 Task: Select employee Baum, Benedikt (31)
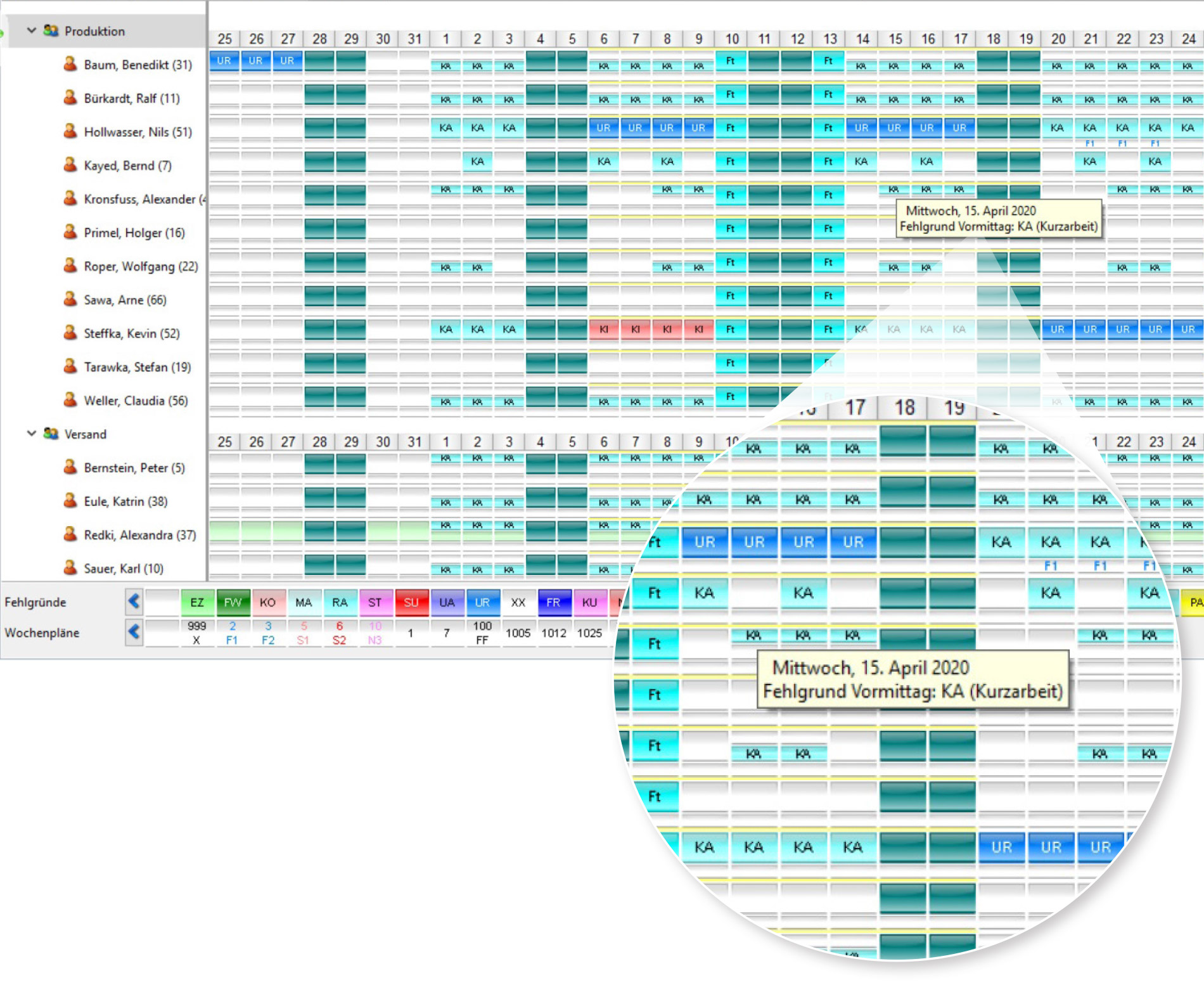point(138,65)
